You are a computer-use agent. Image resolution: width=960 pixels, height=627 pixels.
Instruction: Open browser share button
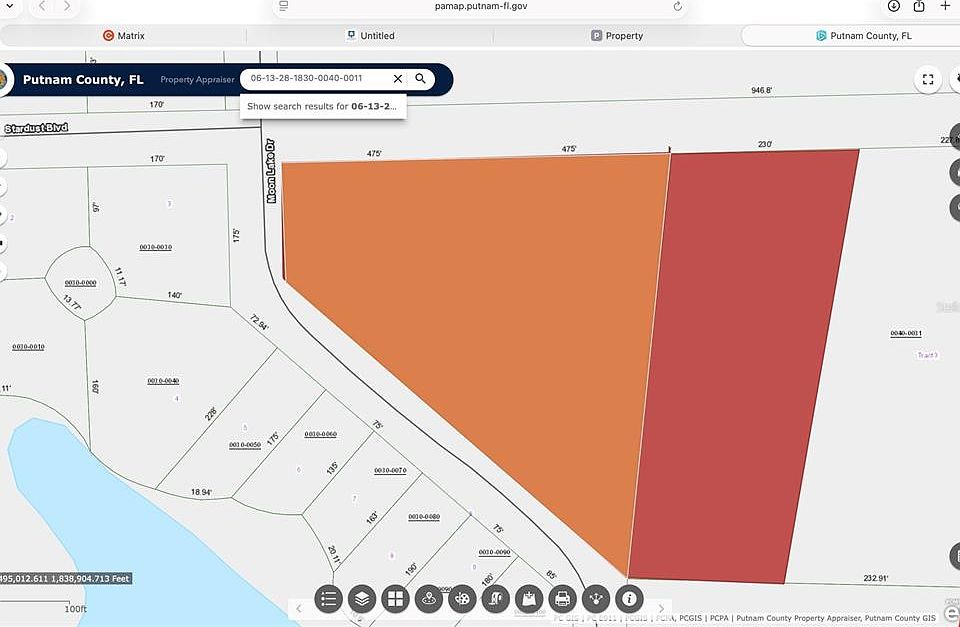pyautogui.click(x=919, y=6)
